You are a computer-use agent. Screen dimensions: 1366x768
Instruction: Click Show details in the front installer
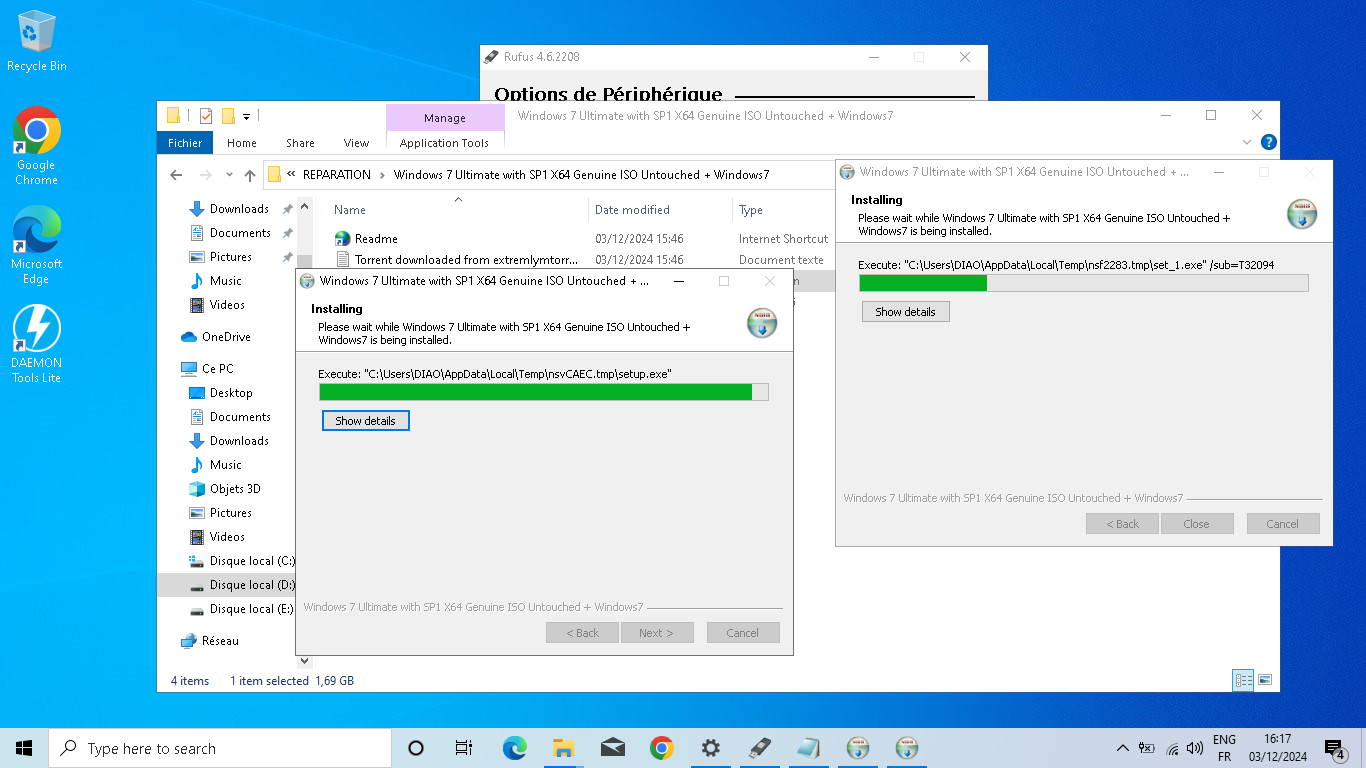(365, 421)
